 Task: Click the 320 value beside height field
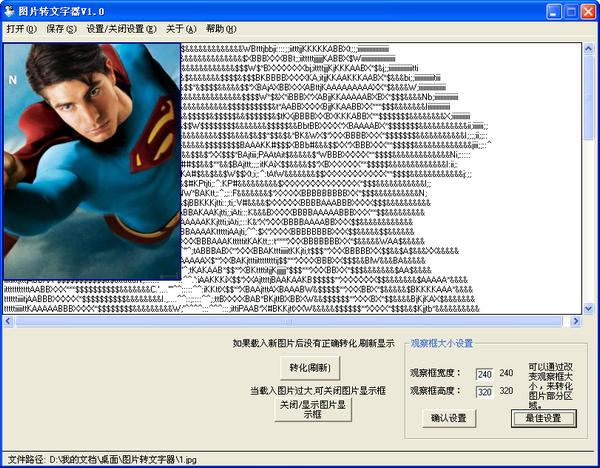506,391
